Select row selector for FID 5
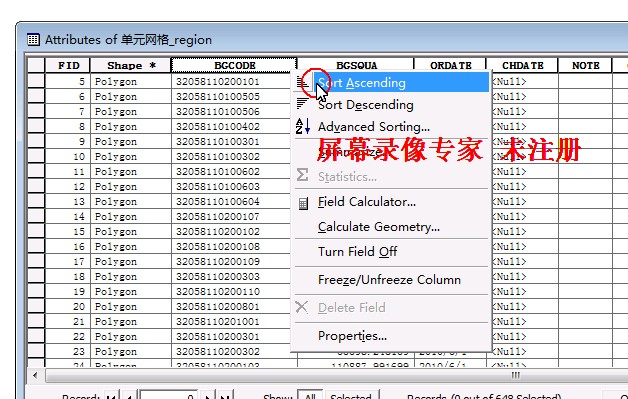Screen dimensions: 628x399 tap(36, 81)
